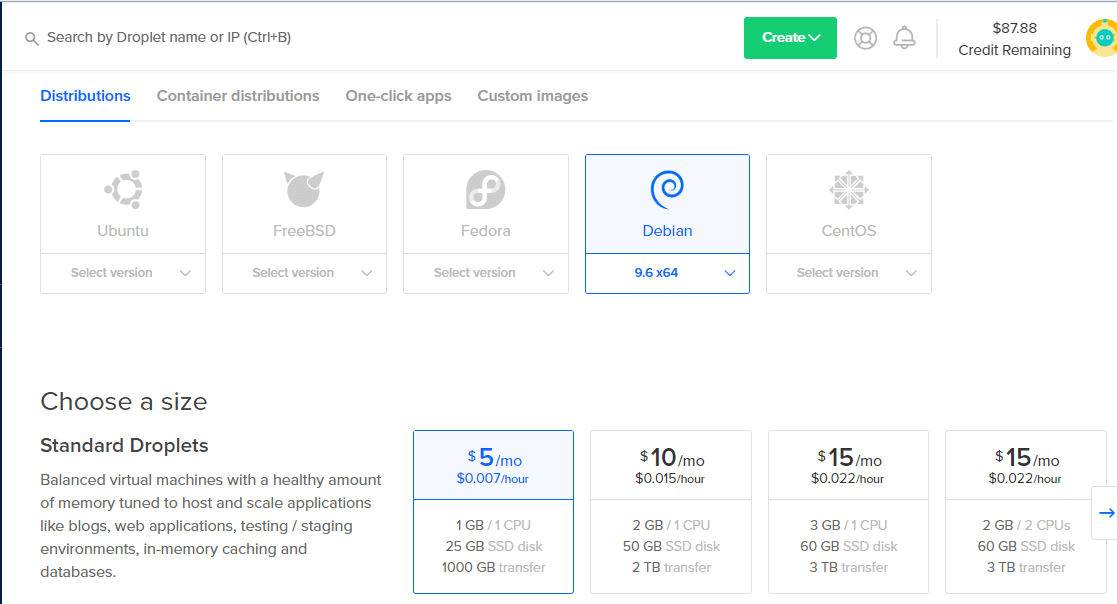
Task: Expand the CentOS version selector
Action: pos(848,273)
